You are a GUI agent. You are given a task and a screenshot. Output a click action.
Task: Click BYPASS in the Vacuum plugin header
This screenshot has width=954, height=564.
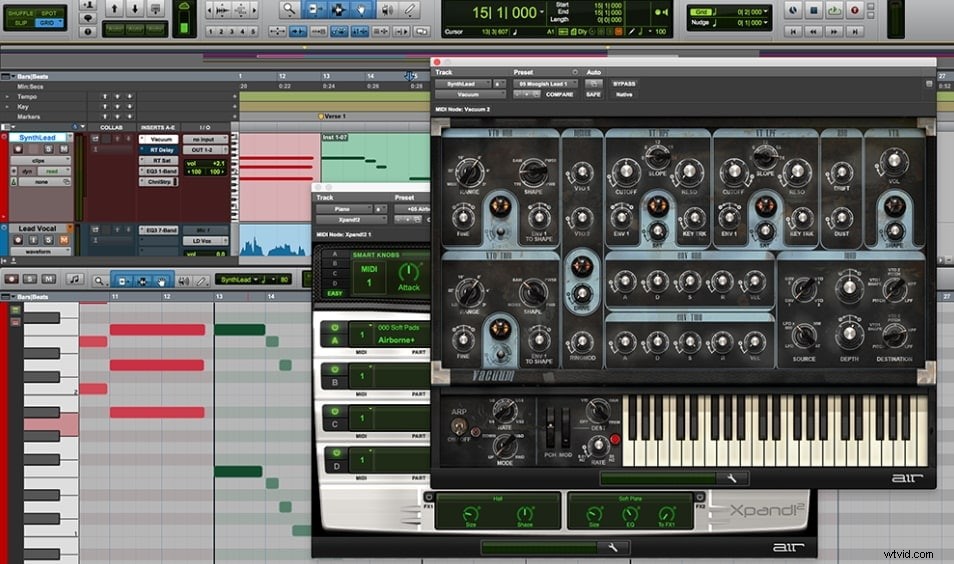coord(624,84)
